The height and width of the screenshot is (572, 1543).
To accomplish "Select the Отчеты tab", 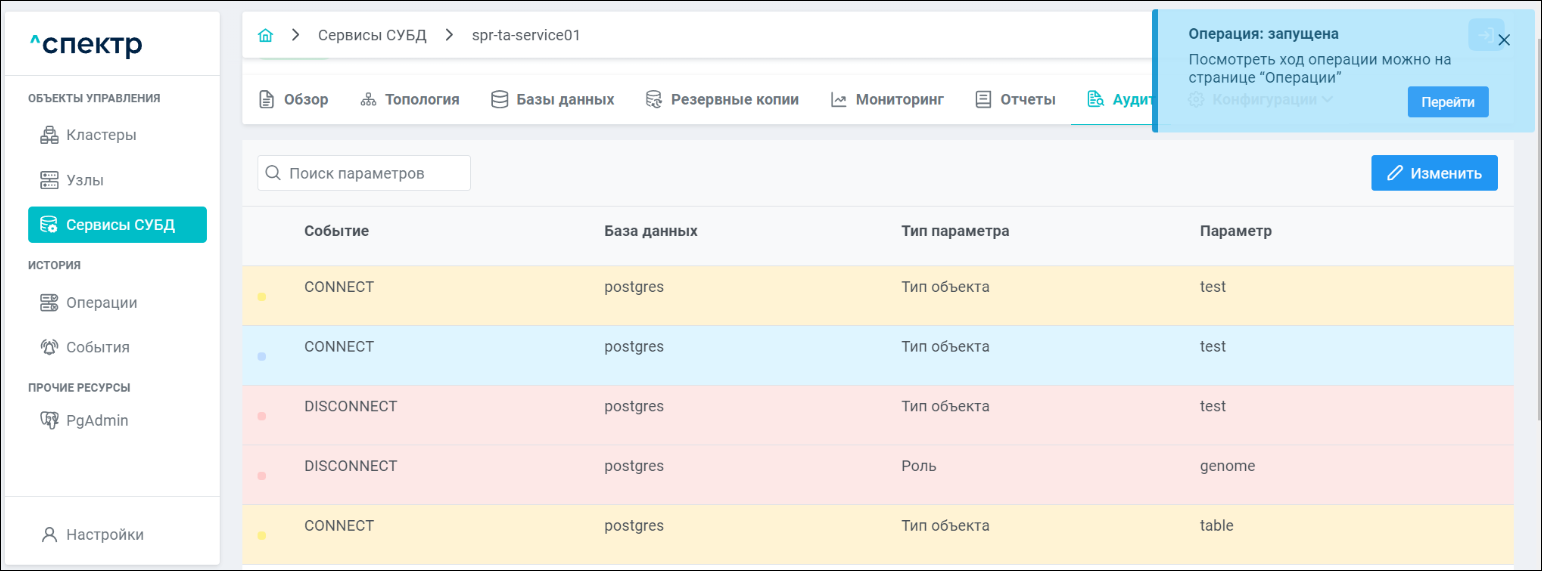I will point(1016,100).
